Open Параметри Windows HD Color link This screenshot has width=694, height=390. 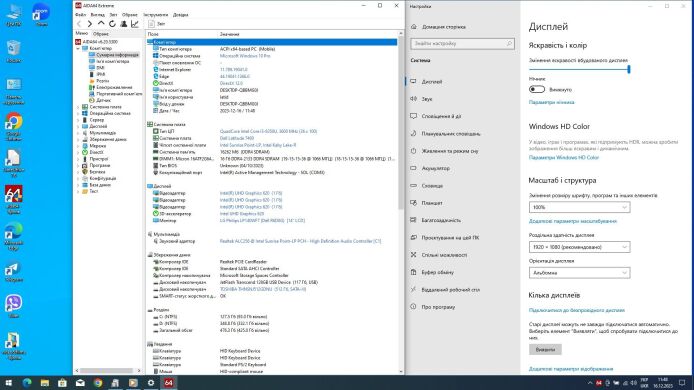coord(563,158)
